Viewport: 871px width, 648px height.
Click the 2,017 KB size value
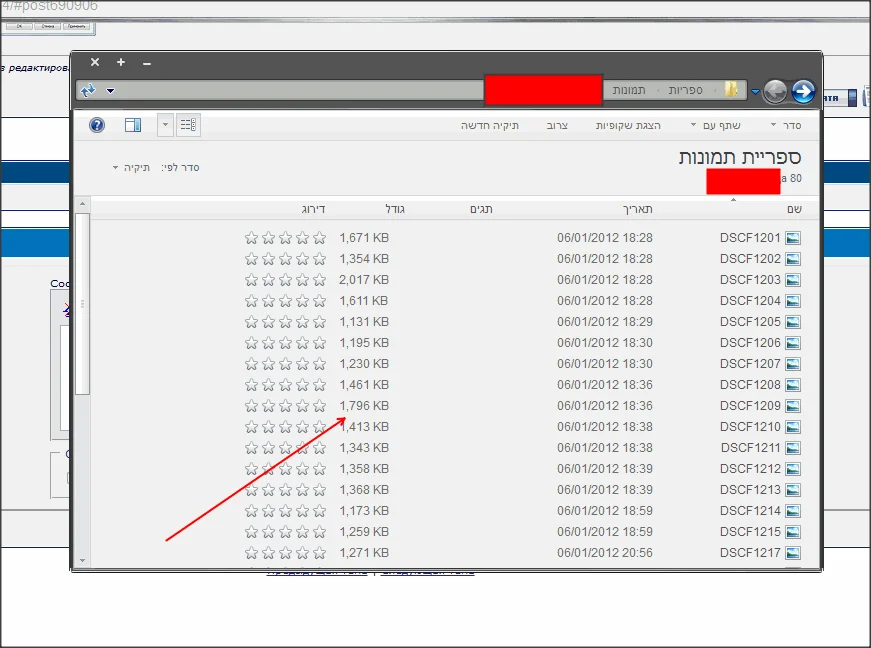364,280
